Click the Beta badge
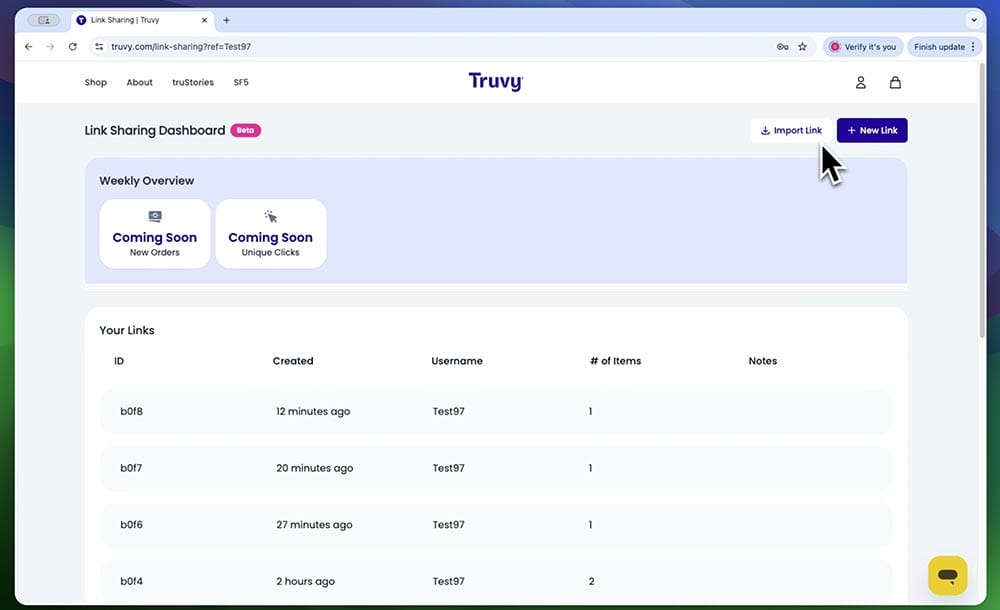Viewport: 1000px width, 610px height. click(246, 130)
